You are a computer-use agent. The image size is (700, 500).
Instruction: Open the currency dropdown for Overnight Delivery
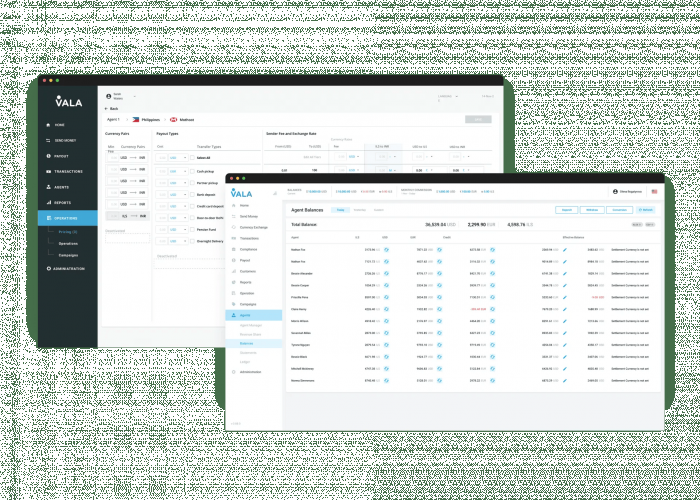tap(178, 241)
